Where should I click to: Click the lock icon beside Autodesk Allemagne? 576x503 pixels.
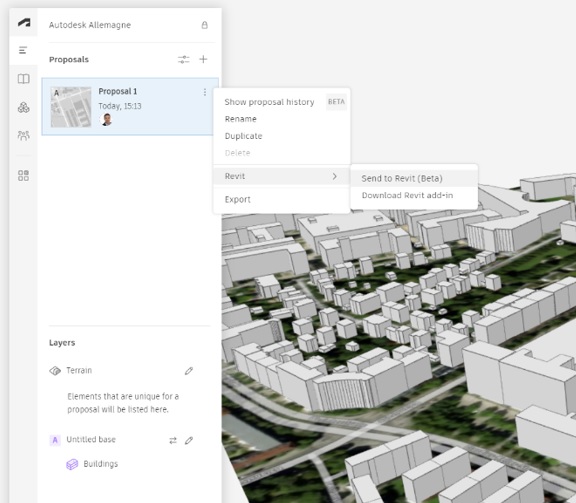tap(205, 25)
